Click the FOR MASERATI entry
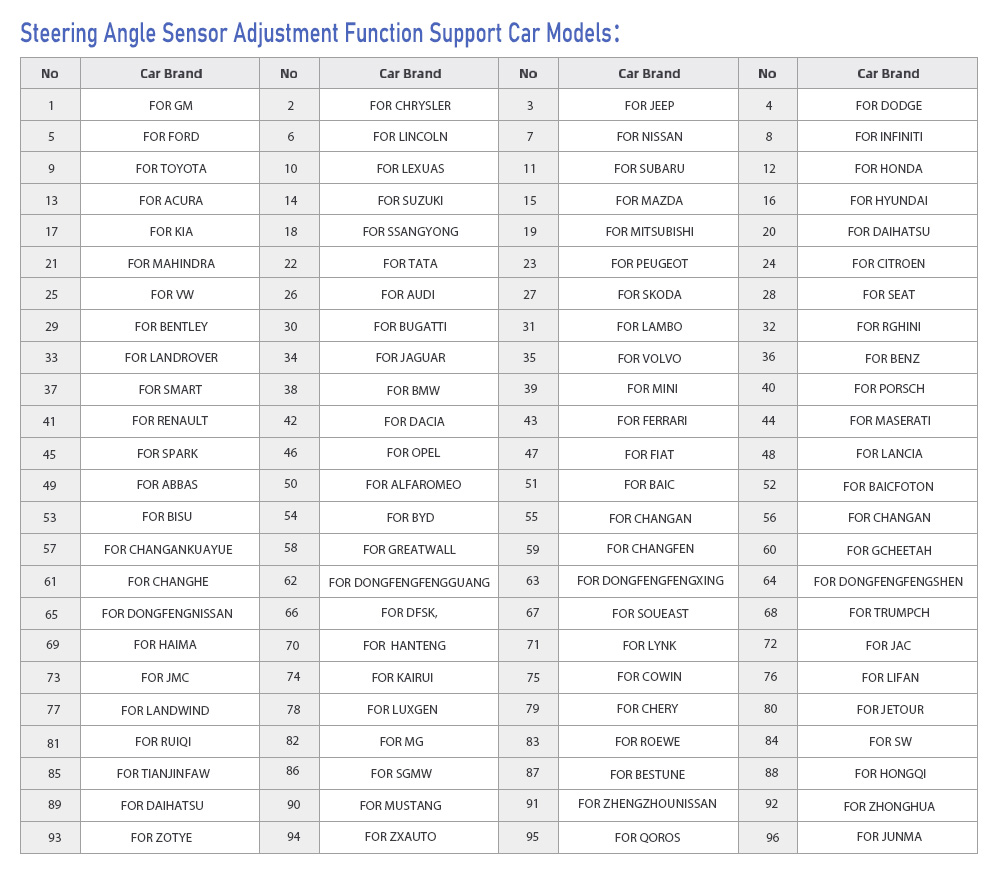 [888, 421]
